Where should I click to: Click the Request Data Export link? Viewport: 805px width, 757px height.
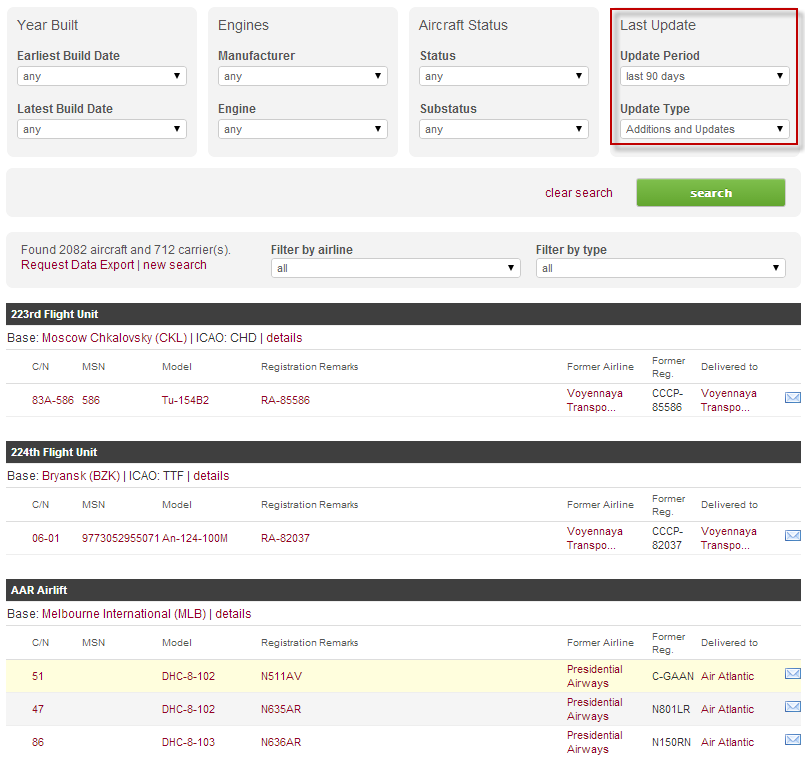(x=78, y=265)
